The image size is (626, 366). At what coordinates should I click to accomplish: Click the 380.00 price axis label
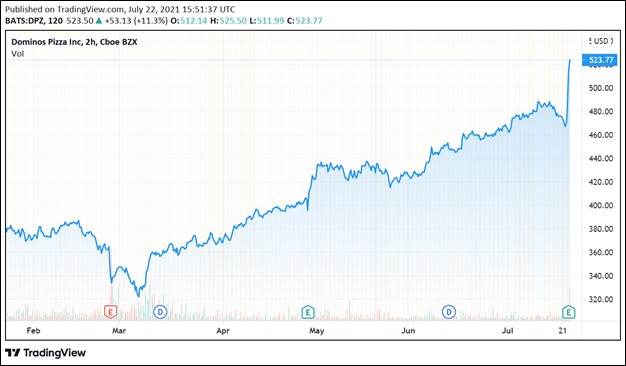(x=601, y=229)
